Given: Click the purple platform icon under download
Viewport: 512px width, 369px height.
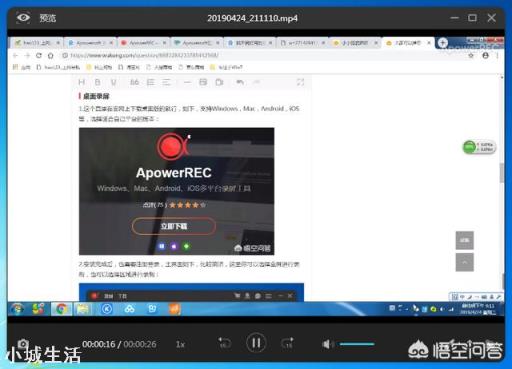Looking at the screenshot, I should pyautogui.click(x=174, y=246).
